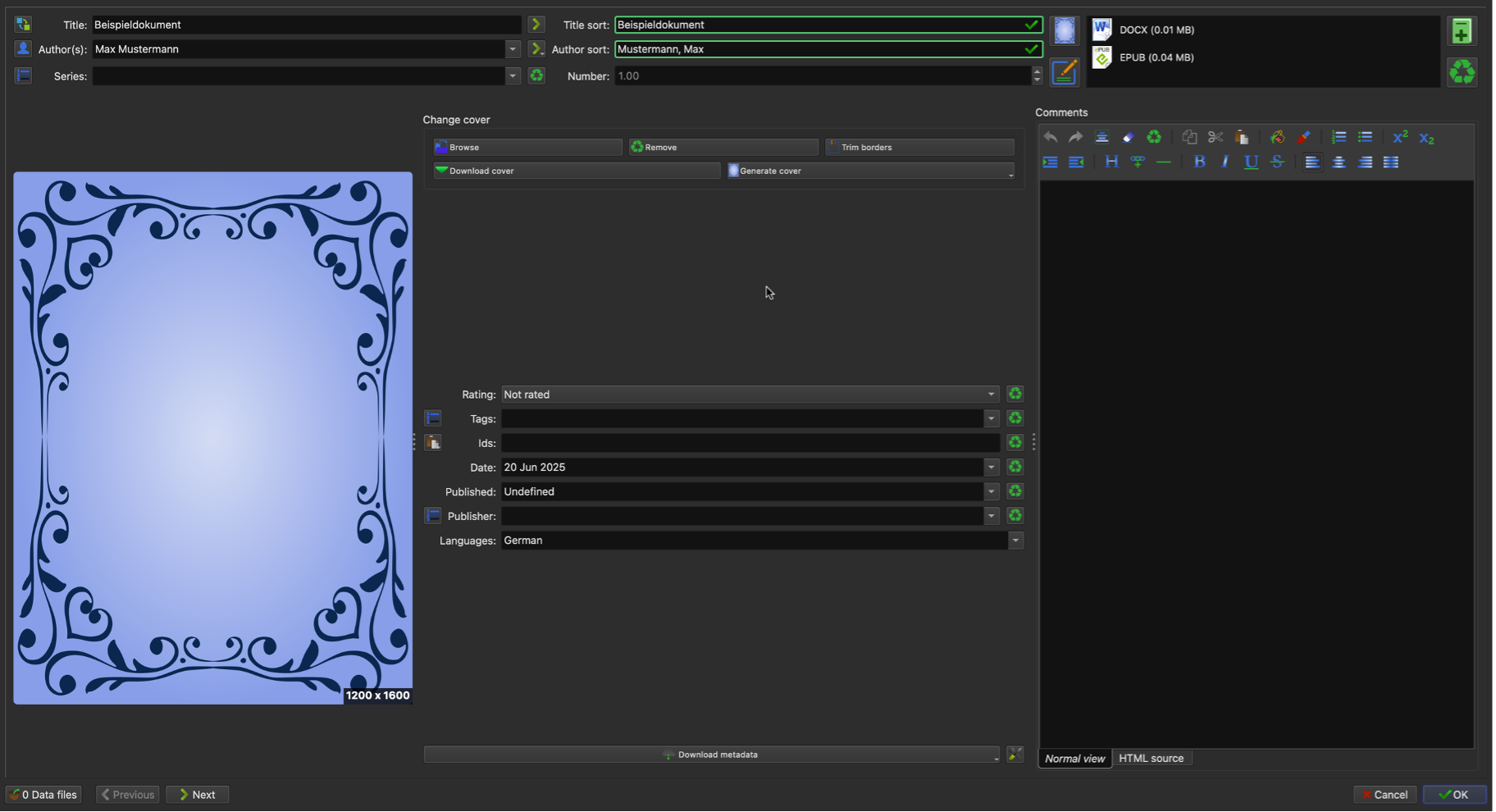Open the Rating dropdown
This screenshot has height=812, width=1496.
pyautogui.click(x=750, y=395)
